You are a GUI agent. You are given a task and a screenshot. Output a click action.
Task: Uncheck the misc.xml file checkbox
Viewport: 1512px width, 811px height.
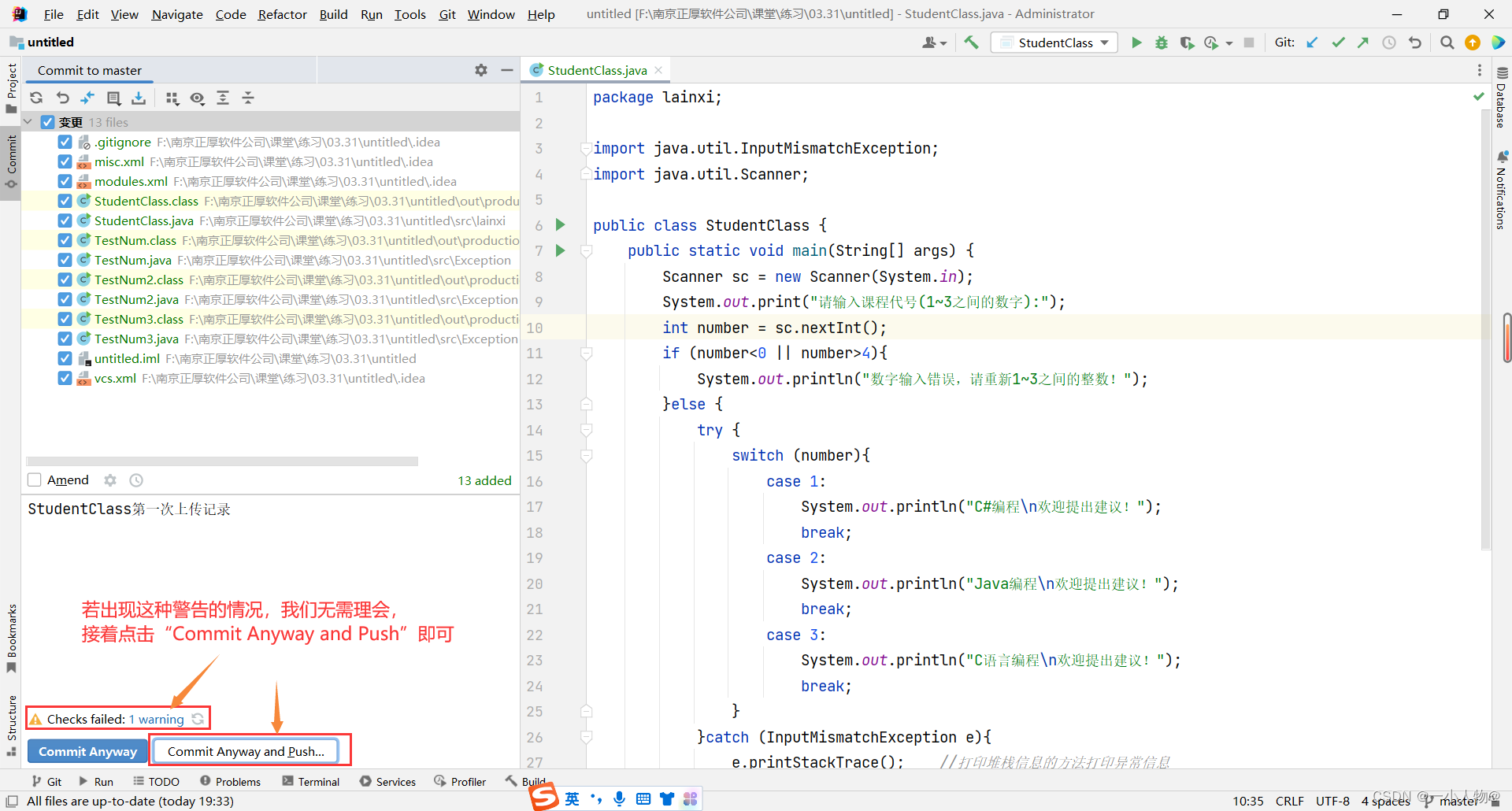click(65, 161)
